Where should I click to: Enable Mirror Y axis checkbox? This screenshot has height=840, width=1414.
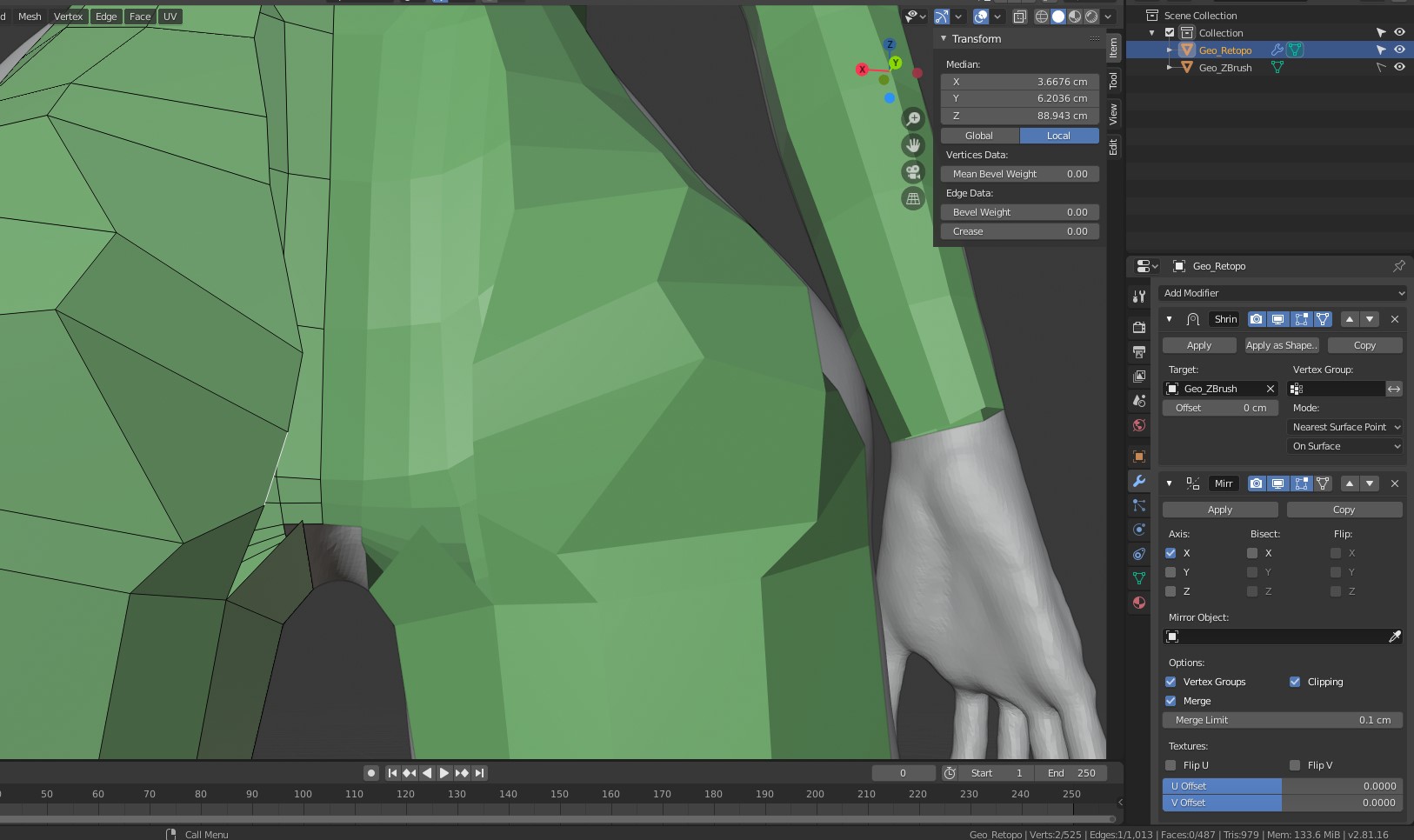(x=1171, y=572)
